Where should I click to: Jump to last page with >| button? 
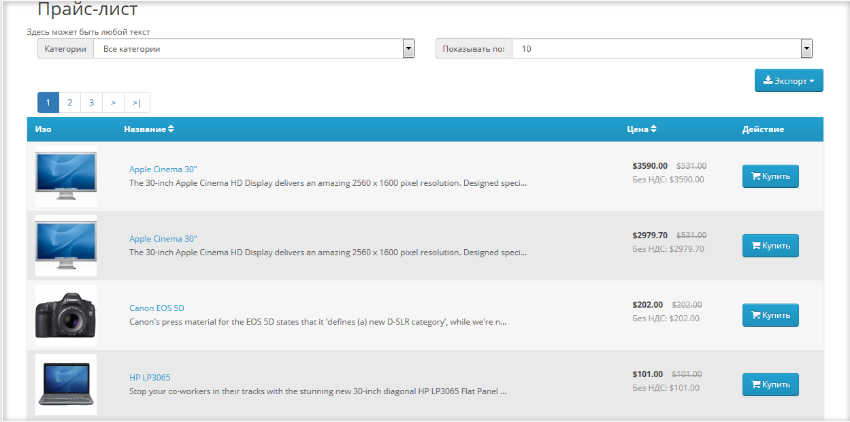coord(137,103)
